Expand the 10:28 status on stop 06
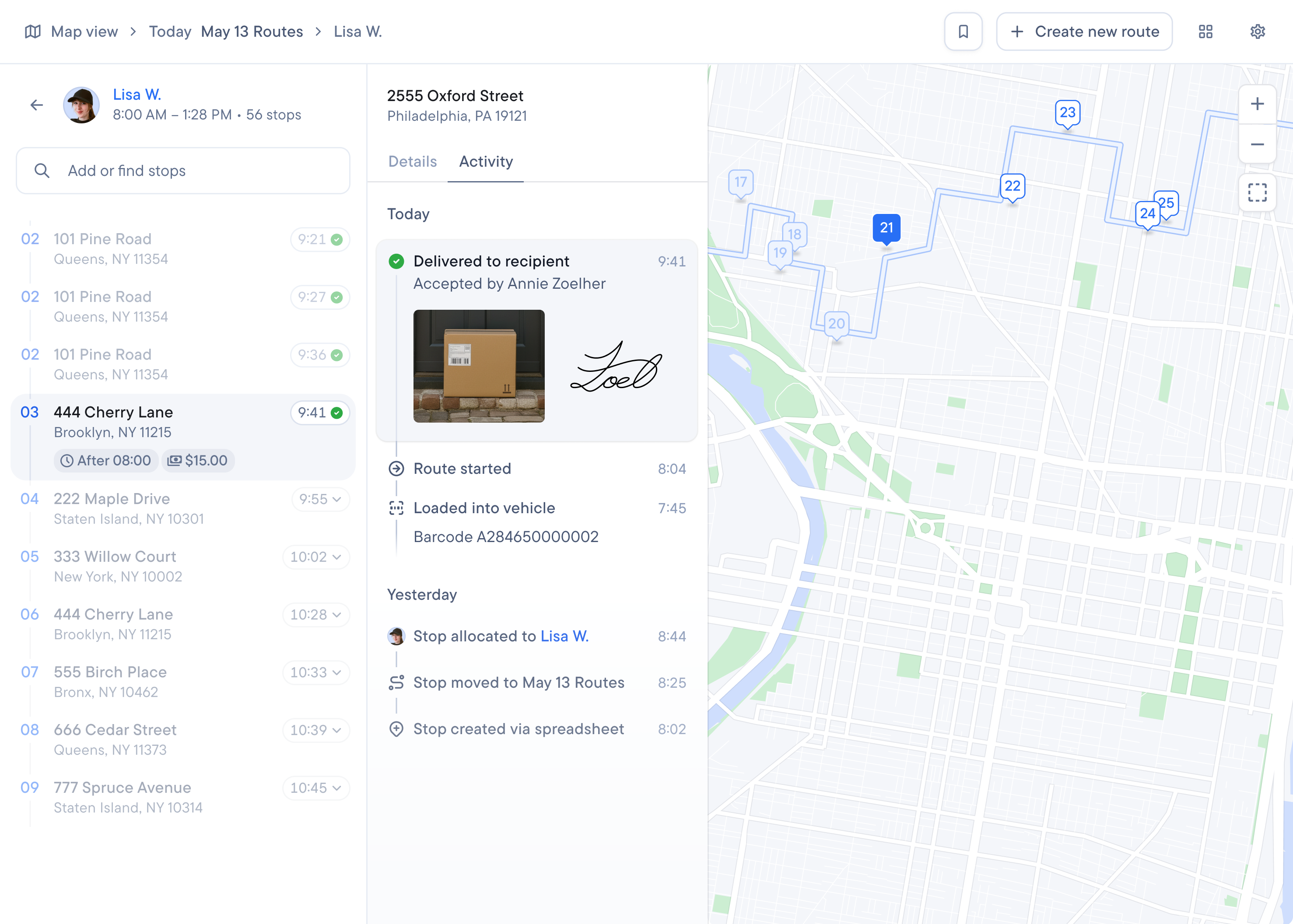The height and width of the screenshot is (924, 1293). (316, 615)
